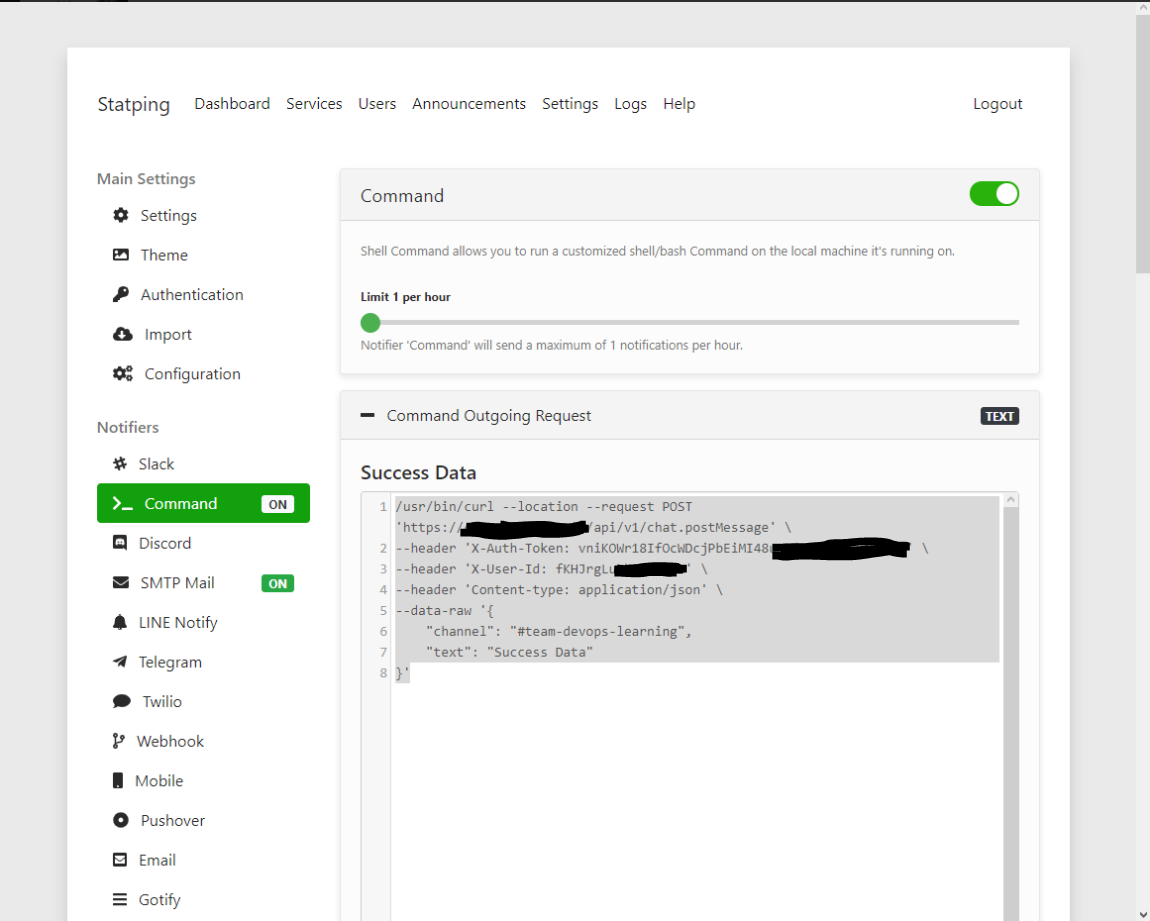Image resolution: width=1150 pixels, height=921 pixels.
Task: Navigate to the Dashboard page
Action: click(x=232, y=103)
